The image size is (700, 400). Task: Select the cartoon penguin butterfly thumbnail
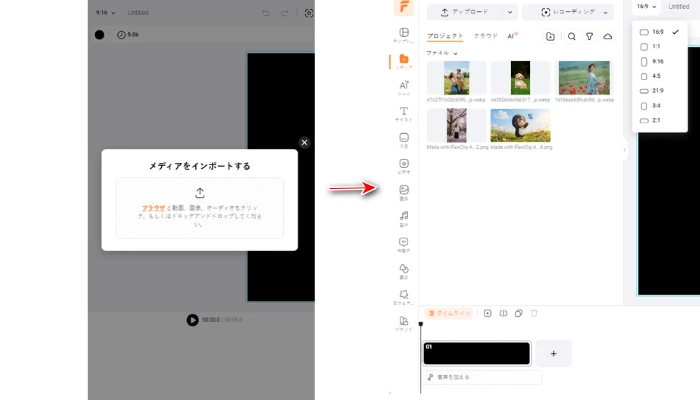coord(520,125)
